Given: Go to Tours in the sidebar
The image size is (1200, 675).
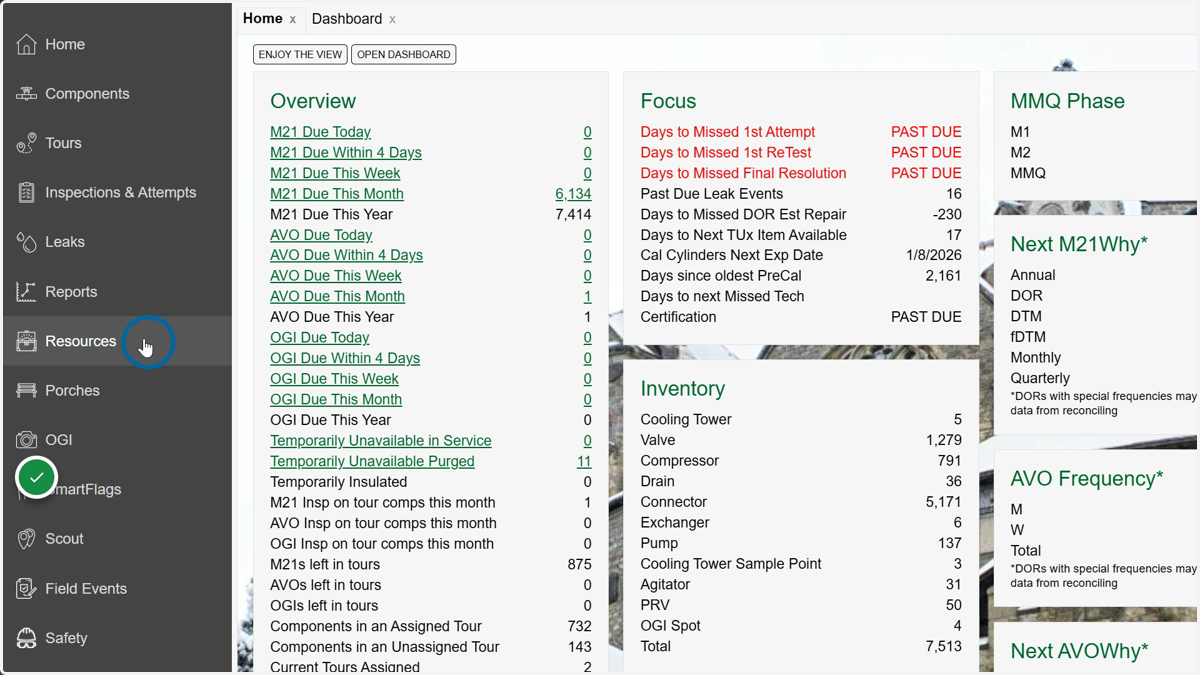Looking at the screenshot, I should tap(117, 143).
